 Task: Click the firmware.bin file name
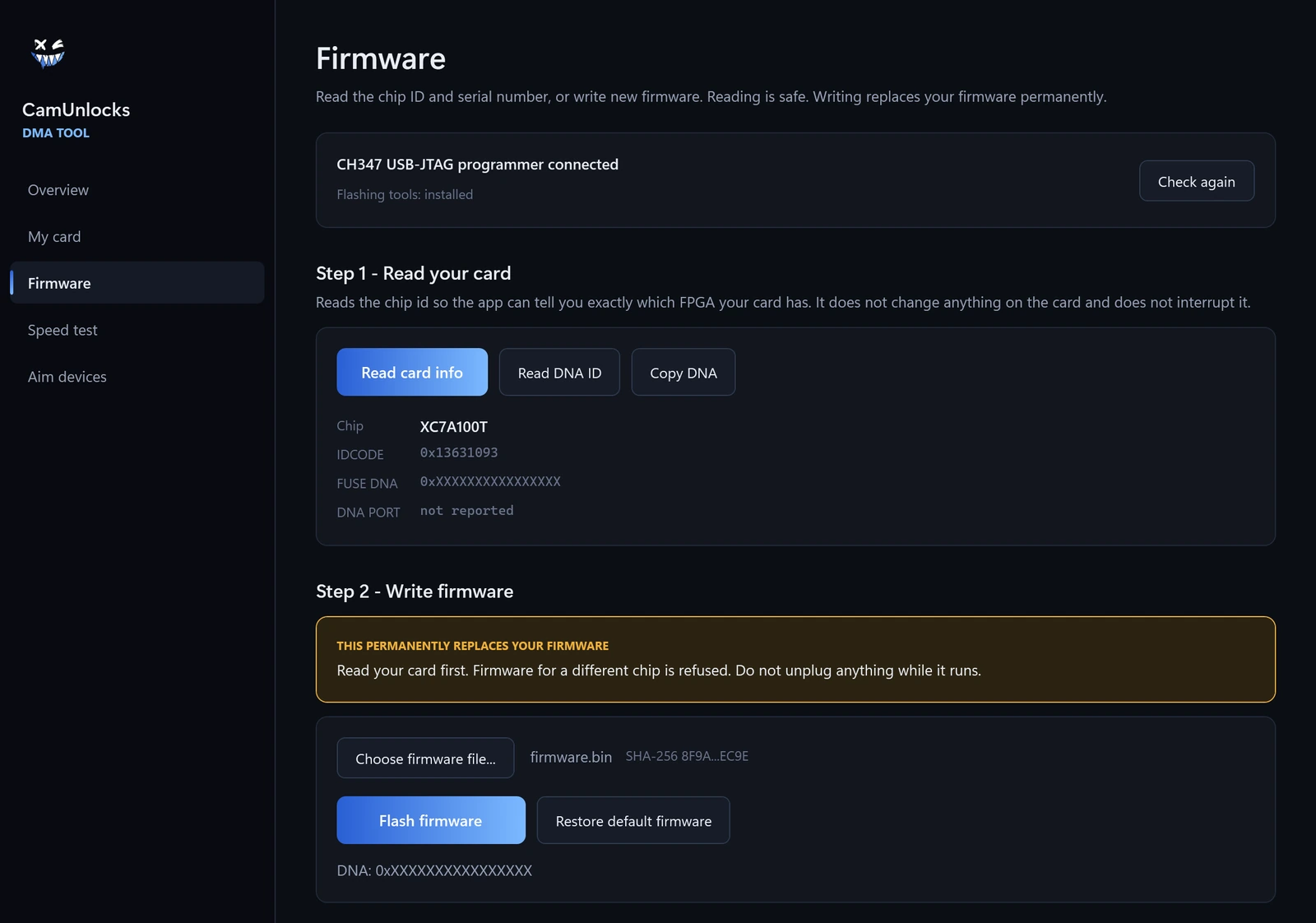tap(571, 758)
